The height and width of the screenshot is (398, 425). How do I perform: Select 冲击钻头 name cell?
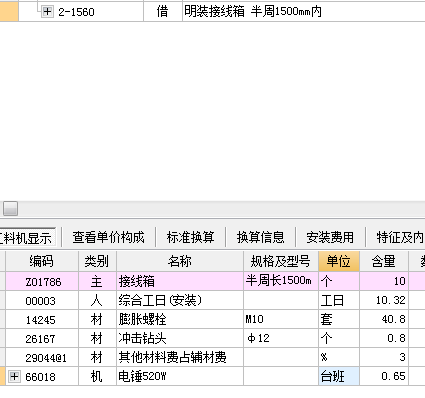point(180,338)
